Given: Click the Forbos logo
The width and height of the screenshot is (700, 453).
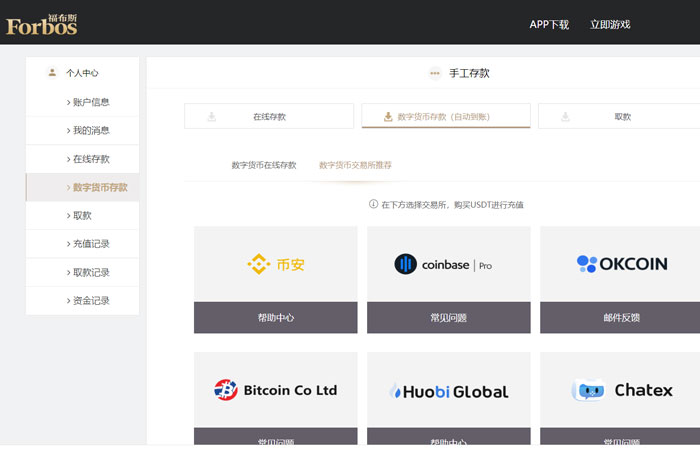Looking at the screenshot, I should tap(42, 25).
